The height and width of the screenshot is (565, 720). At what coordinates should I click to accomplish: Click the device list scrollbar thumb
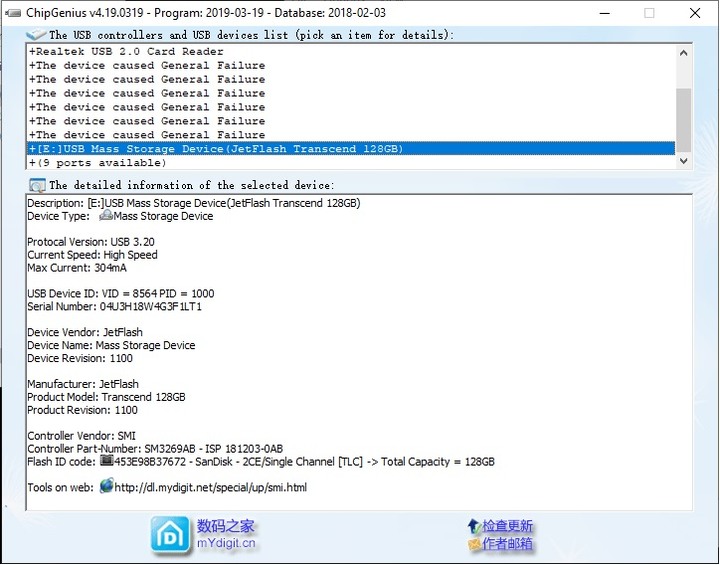[x=683, y=120]
